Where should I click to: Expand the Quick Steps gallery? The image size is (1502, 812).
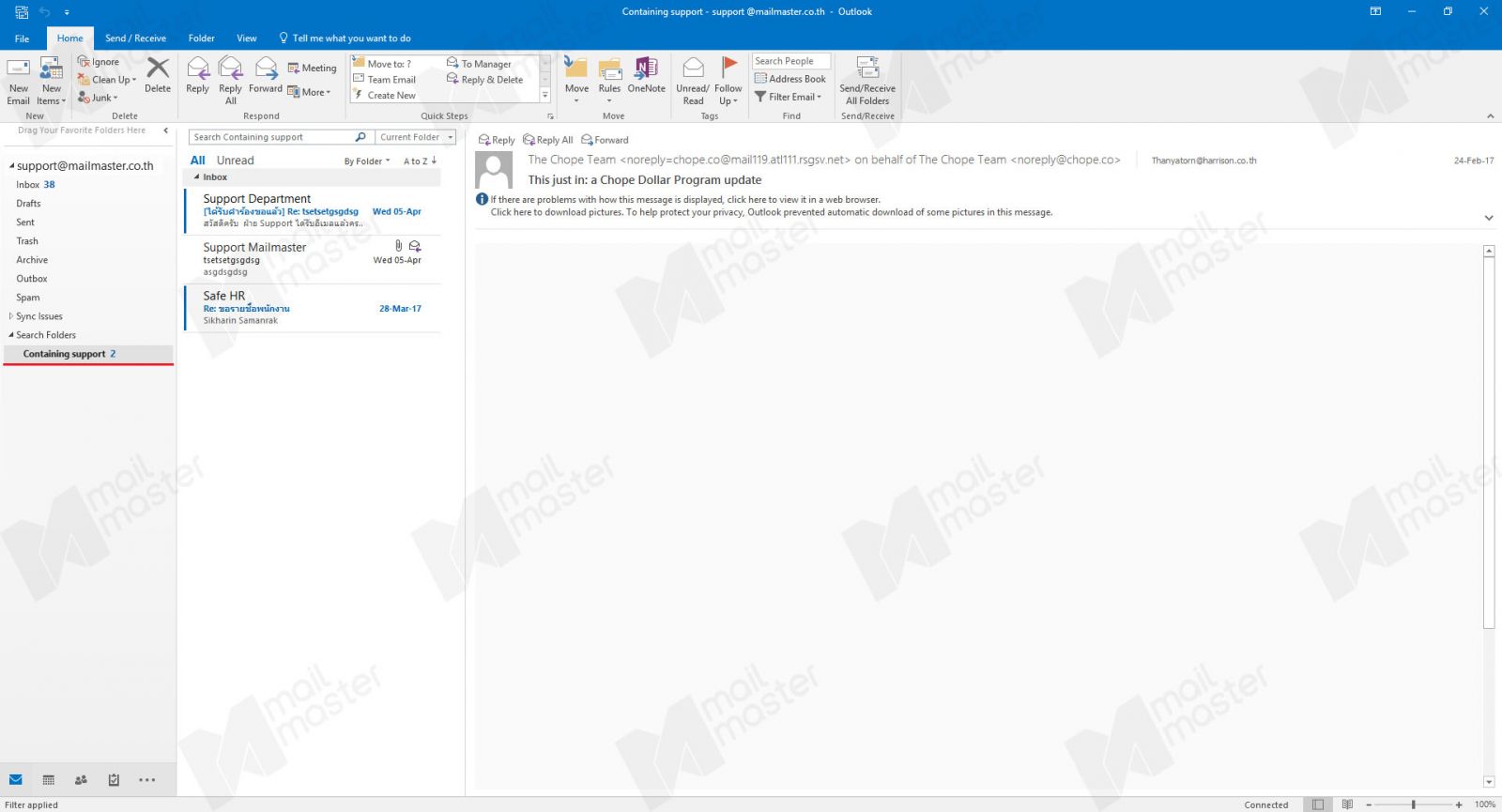(x=545, y=96)
